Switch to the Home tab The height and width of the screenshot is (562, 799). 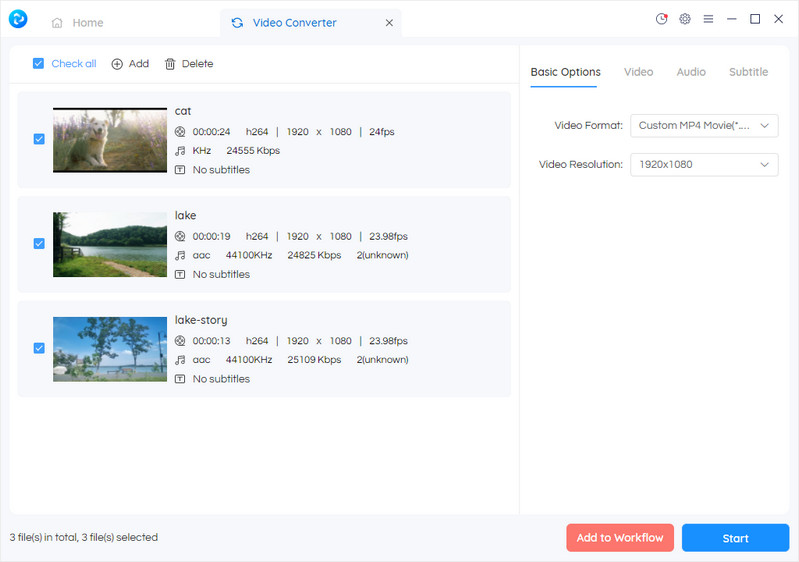(77, 23)
